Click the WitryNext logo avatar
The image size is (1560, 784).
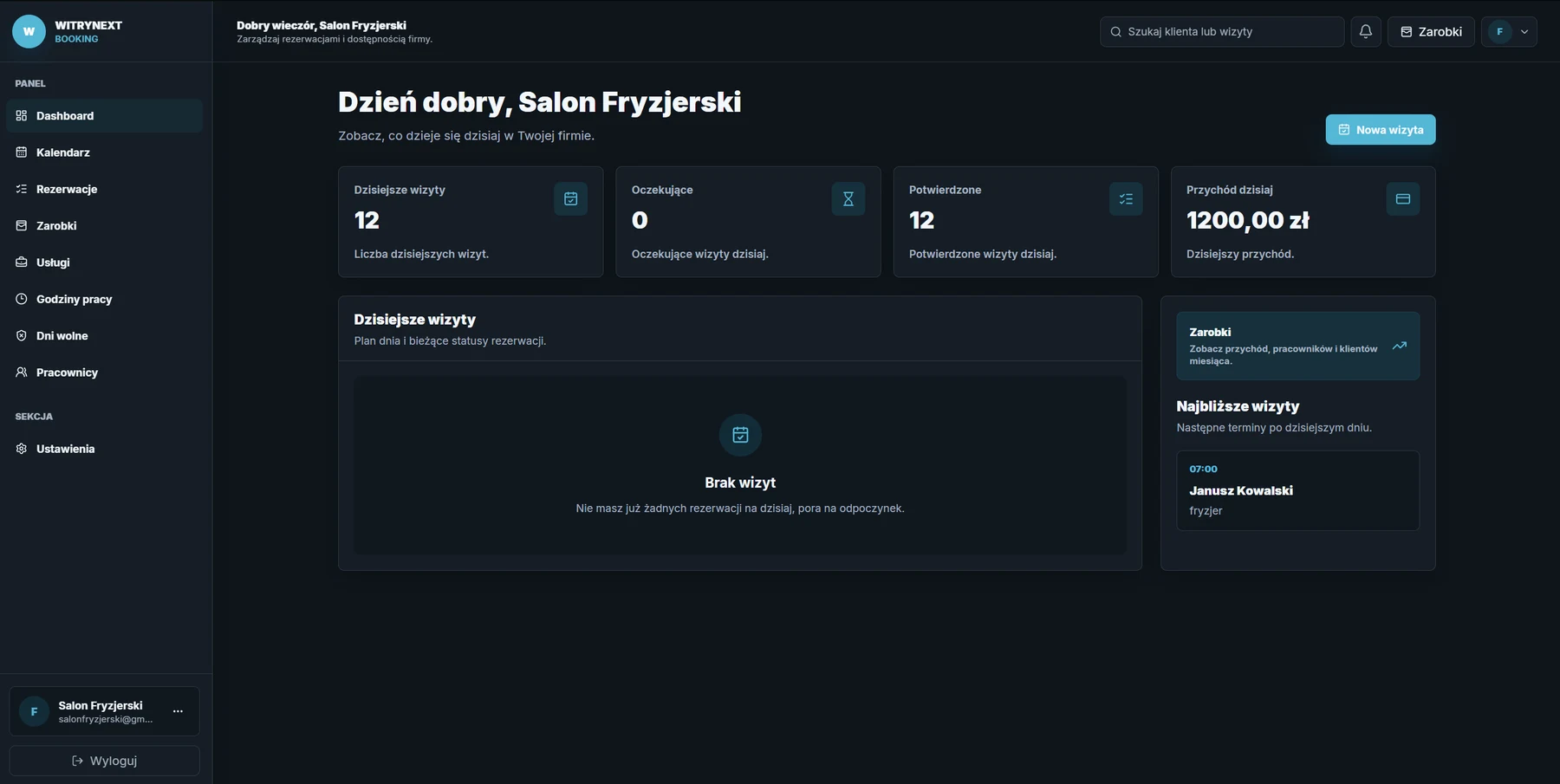pyautogui.click(x=29, y=31)
